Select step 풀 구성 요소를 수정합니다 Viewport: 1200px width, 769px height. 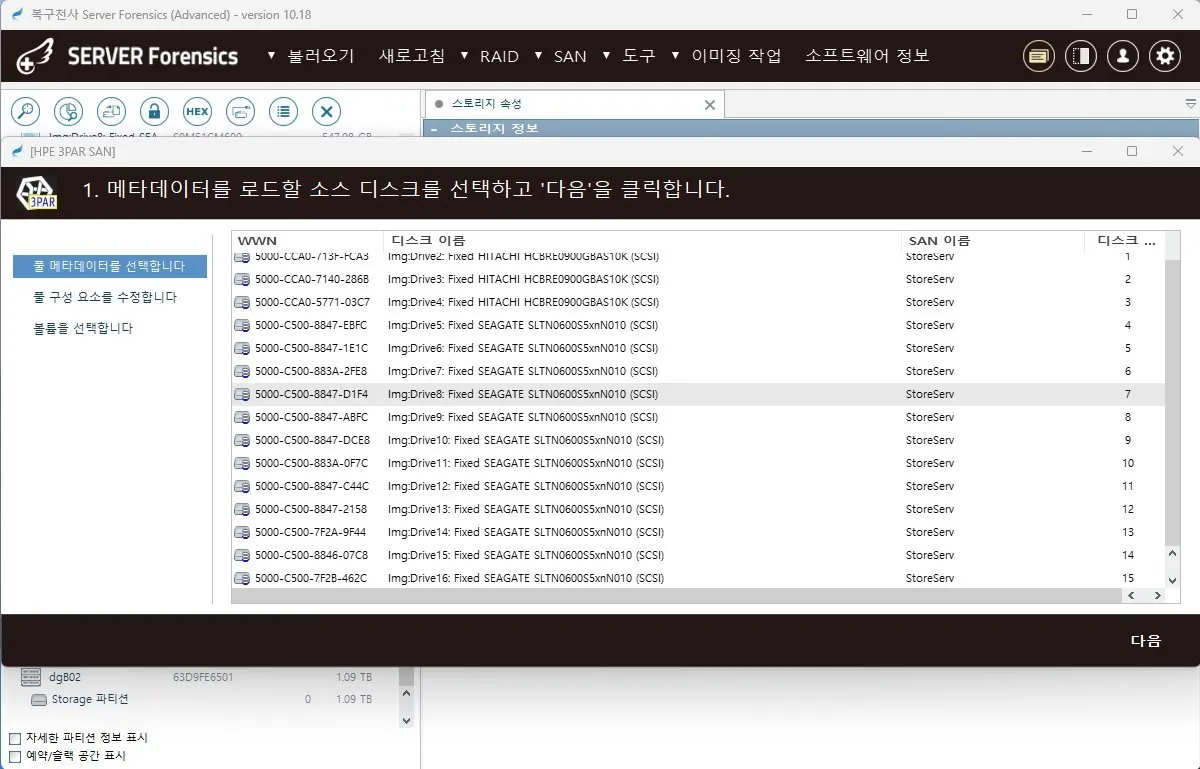[105, 297]
